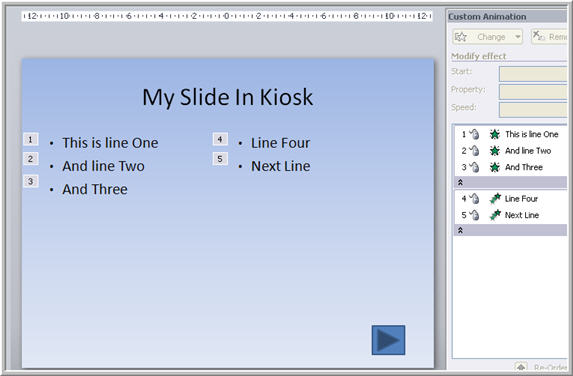Image resolution: width=573 pixels, height=376 pixels.
Task: Click the Re-Order up arrow button
Action: (x=521, y=366)
